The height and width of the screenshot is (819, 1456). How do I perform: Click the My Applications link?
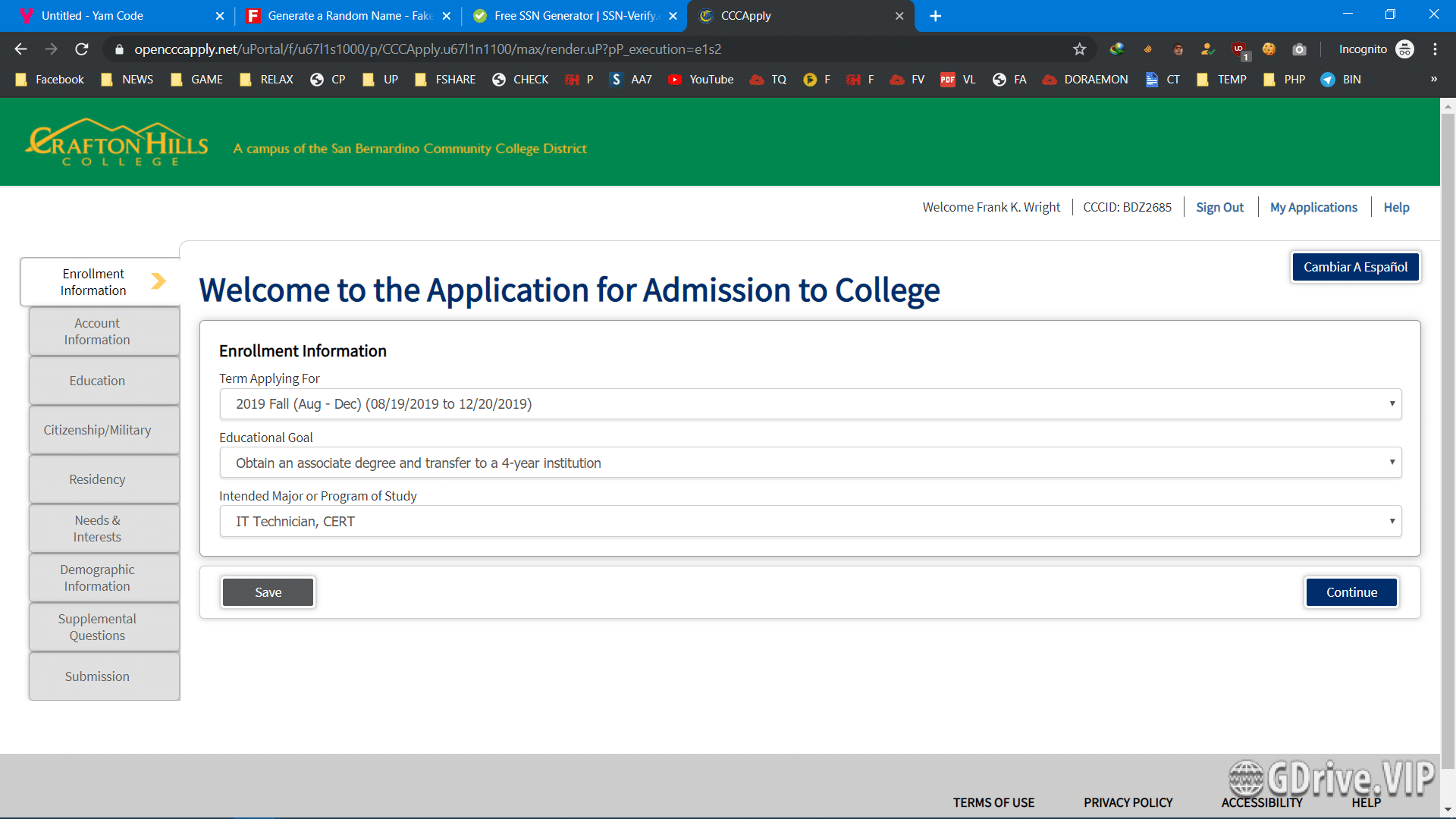coord(1314,206)
